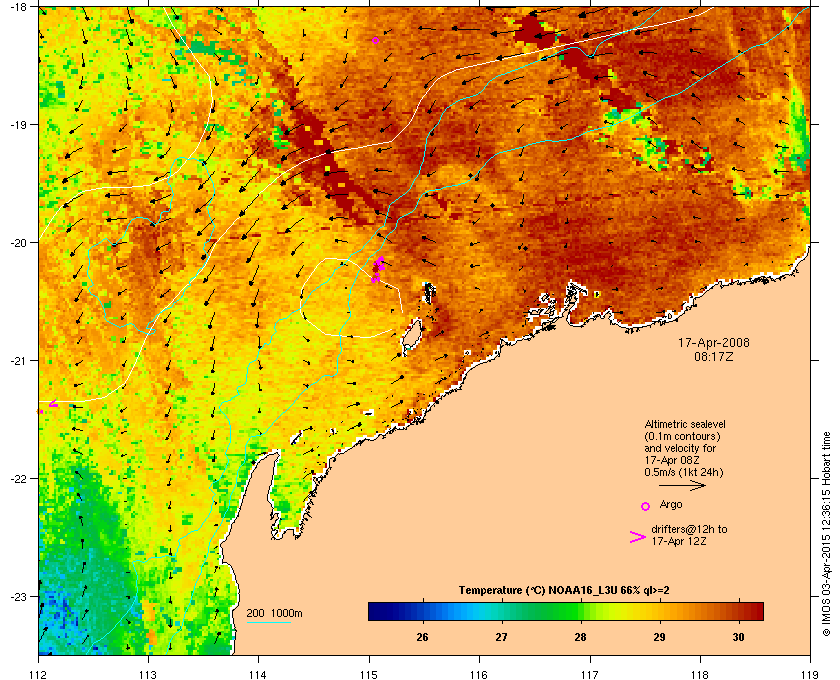Click the latitude axis label -20
Image resolution: width=840 pixels, height=680 pixels.
[x=18, y=242]
